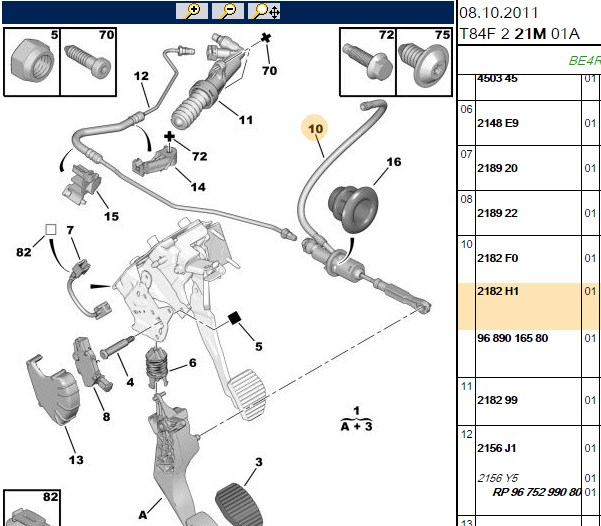Click part number 2189 20

tap(497, 168)
